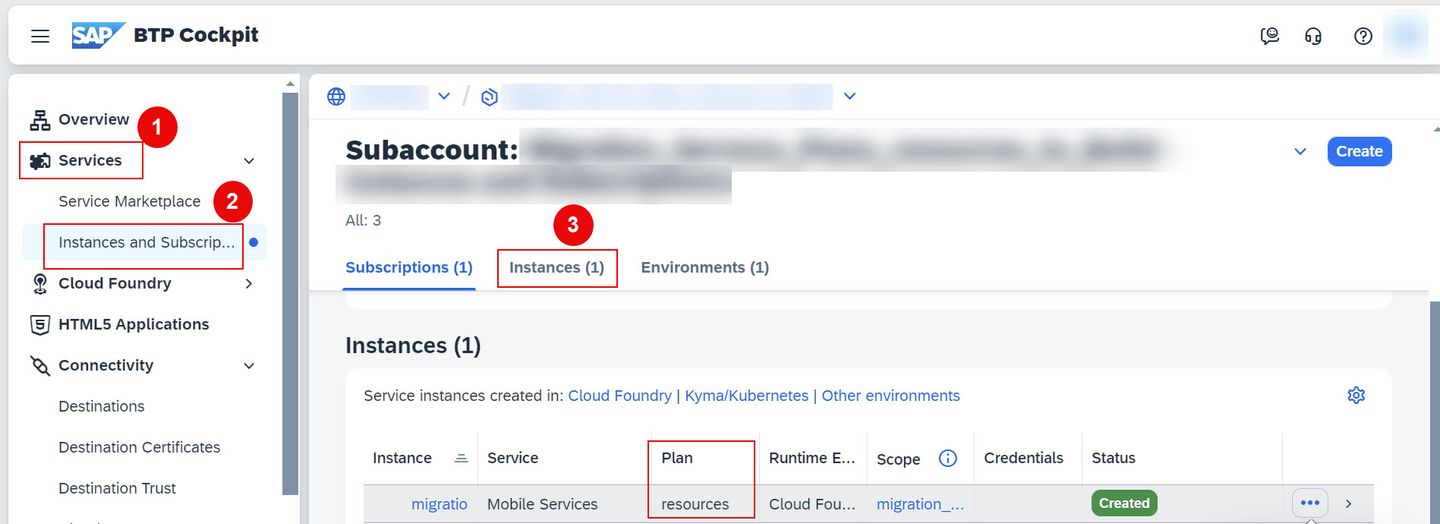Image resolution: width=1440 pixels, height=524 pixels.
Task: Click the Plan column header
Action: [x=677, y=458]
